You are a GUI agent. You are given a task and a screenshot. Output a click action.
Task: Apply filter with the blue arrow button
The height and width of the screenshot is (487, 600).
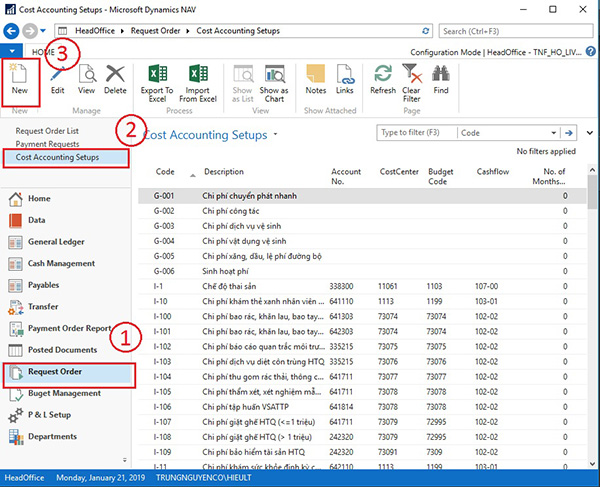tap(569, 133)
